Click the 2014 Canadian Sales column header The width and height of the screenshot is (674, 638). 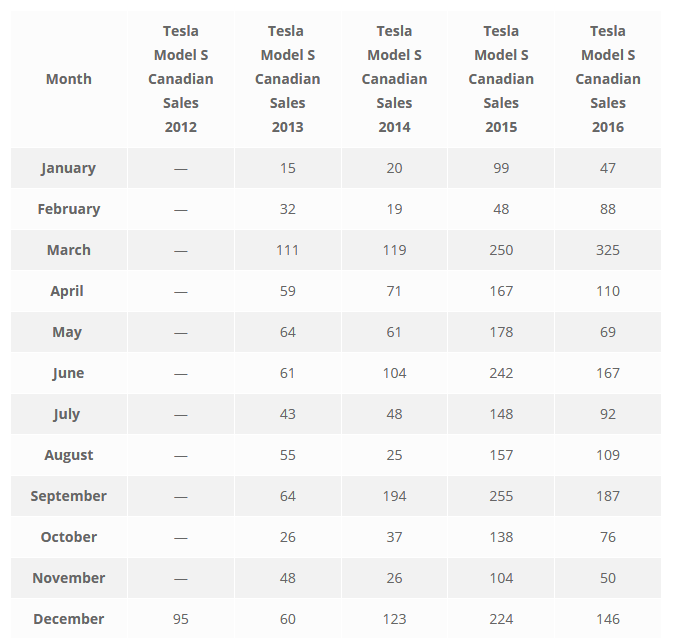click(x=394, y=79)
